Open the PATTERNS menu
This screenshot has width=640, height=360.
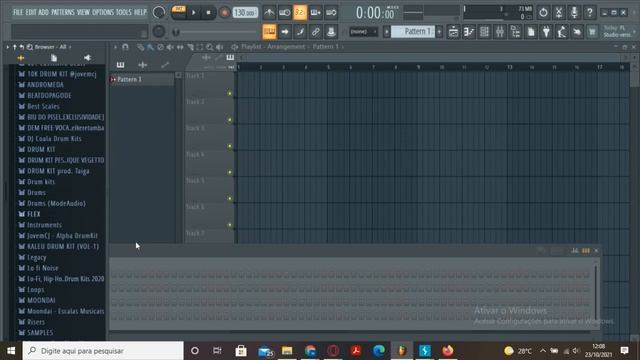tap(63, 12)
